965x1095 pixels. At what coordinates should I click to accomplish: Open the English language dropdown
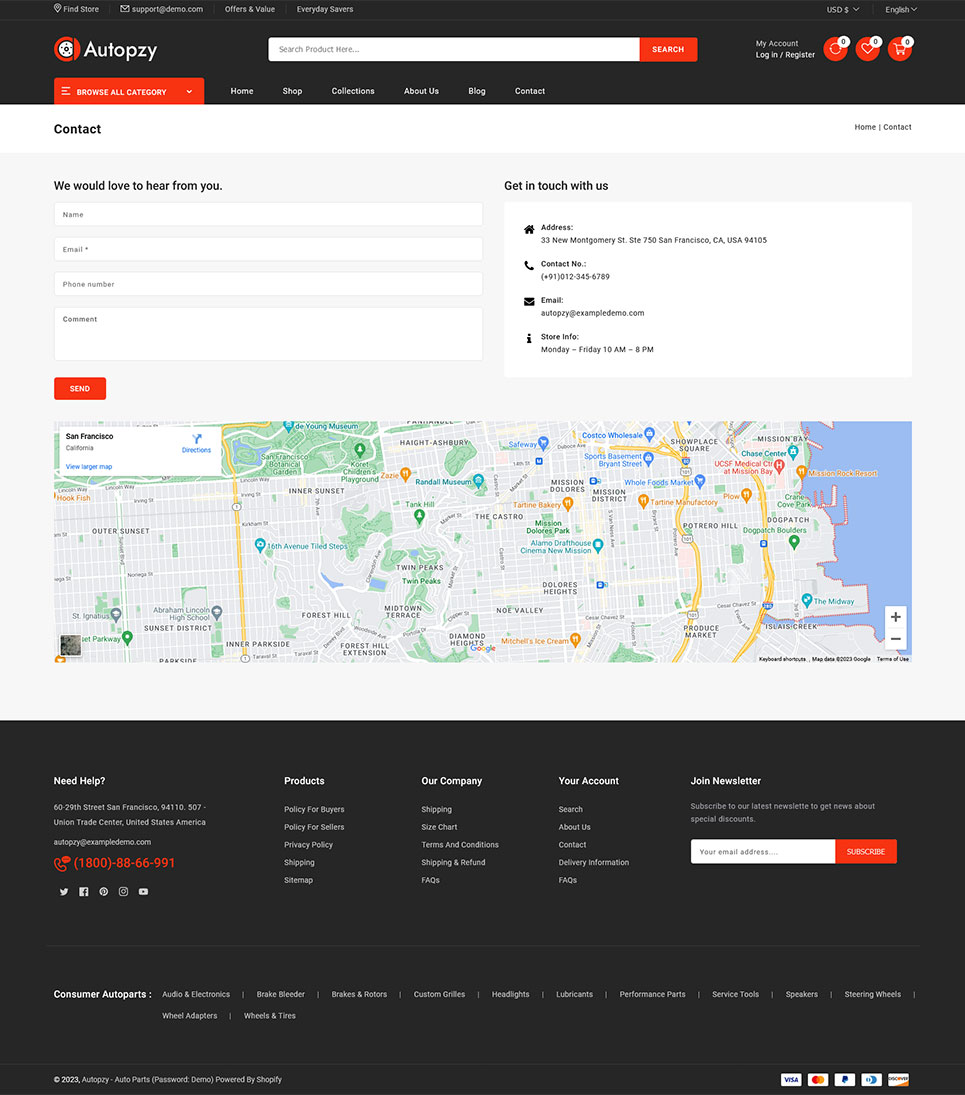pyautogui.click(x=900, y=10)
